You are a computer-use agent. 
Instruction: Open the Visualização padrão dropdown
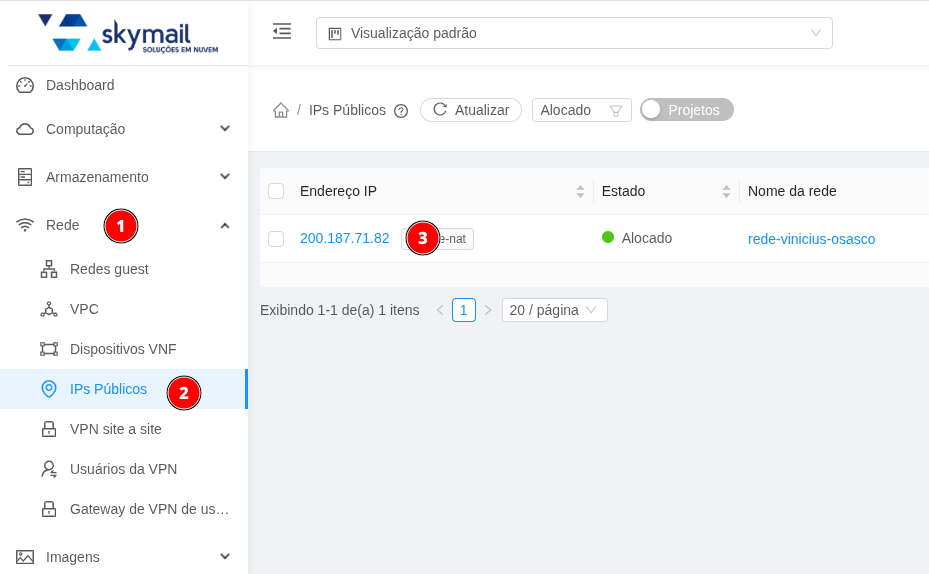[x=574, y=33]
